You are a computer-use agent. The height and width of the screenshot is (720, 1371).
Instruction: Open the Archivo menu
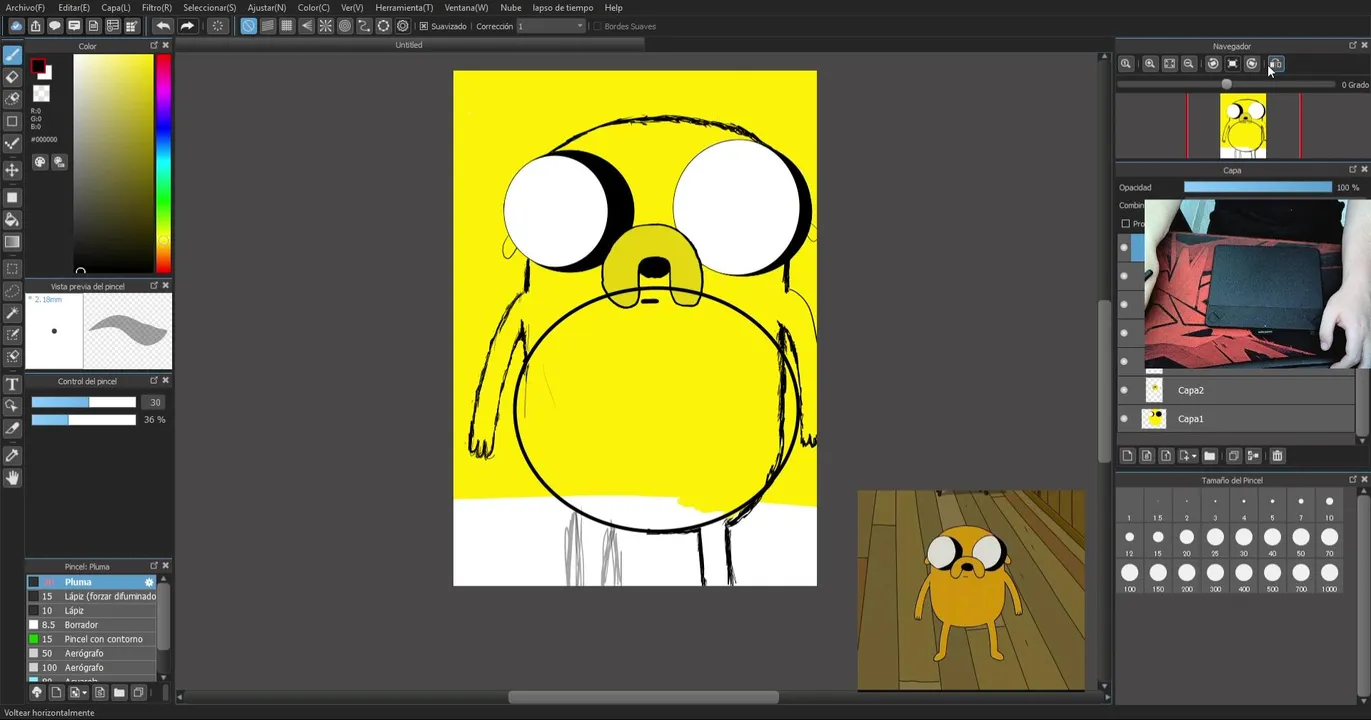click(25, 8)
